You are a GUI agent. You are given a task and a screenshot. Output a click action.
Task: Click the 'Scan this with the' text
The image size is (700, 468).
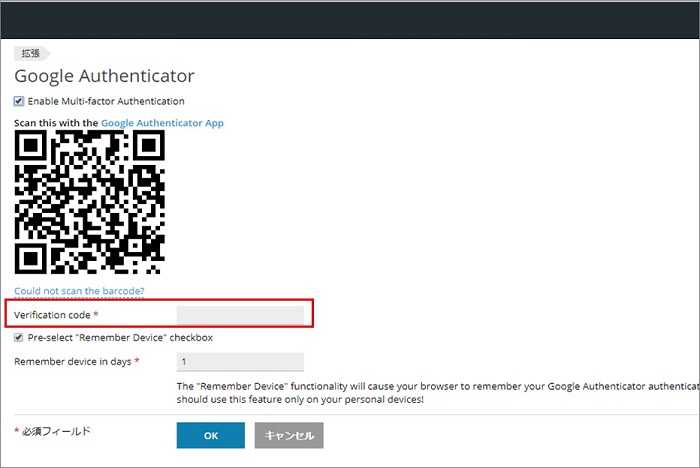point(56,123)
